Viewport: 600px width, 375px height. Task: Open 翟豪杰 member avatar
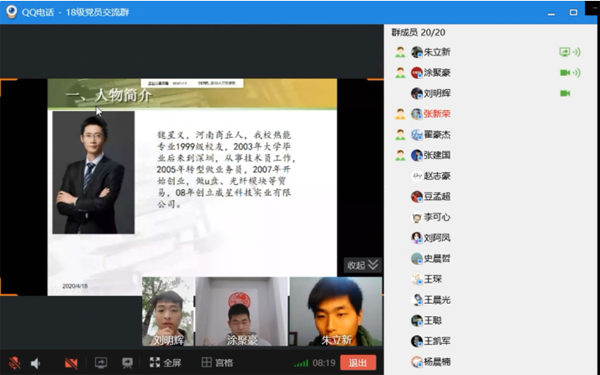tap(416, 134)
